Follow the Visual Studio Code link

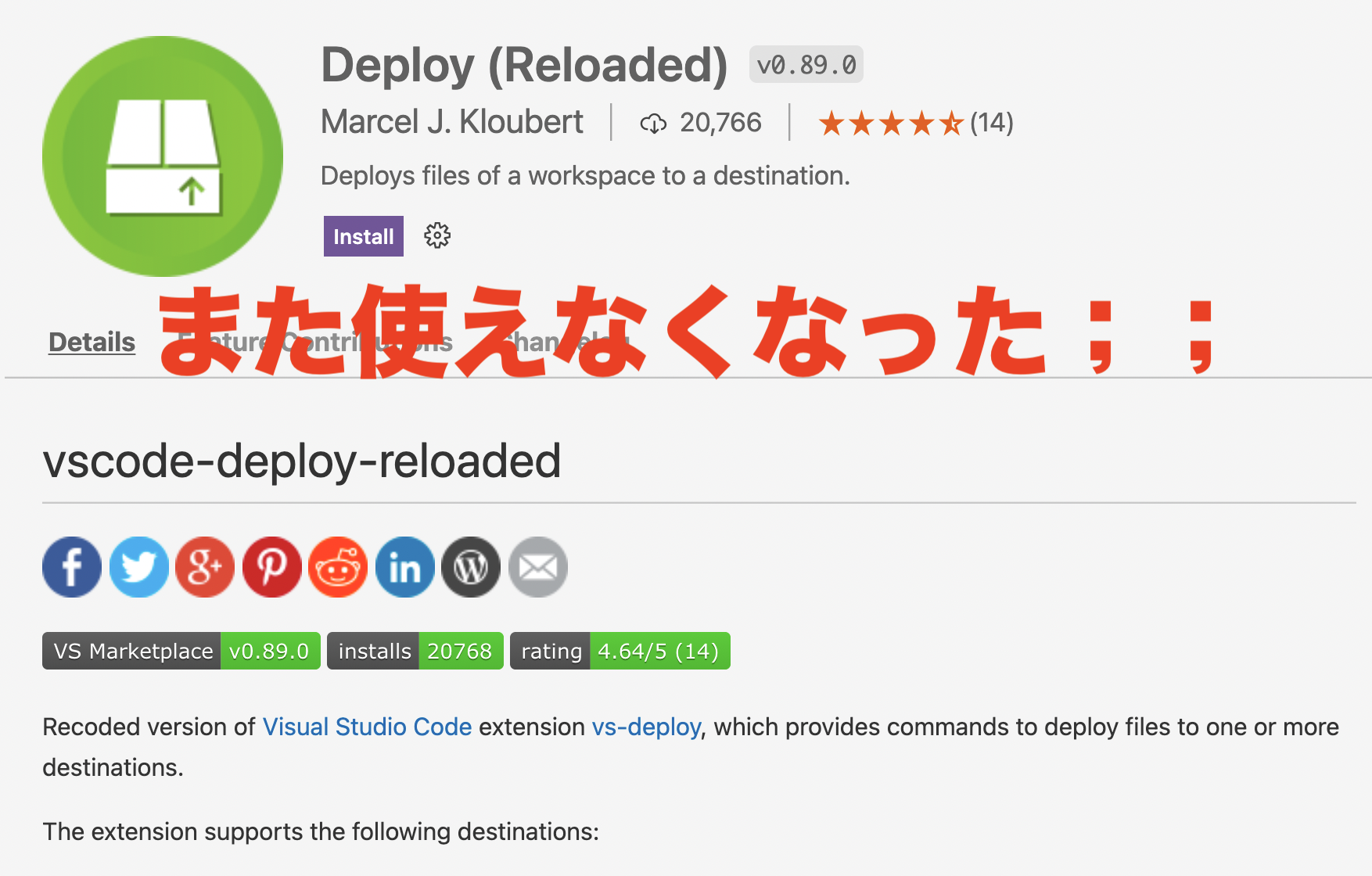[367, 727]
